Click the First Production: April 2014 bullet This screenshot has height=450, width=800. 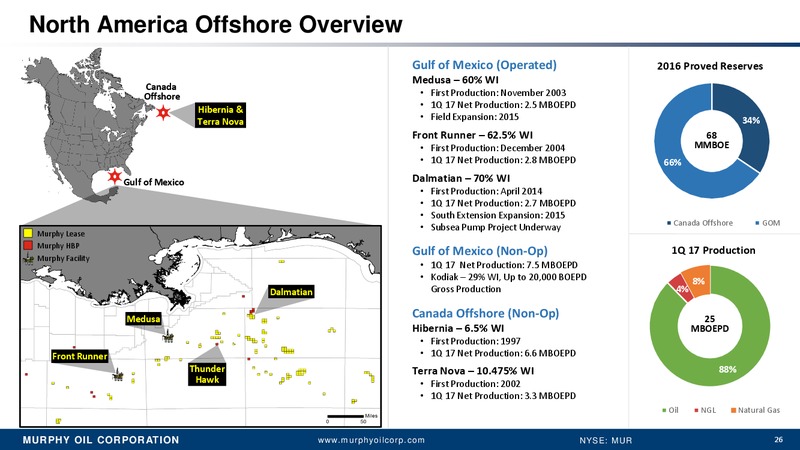click(486, 191)
